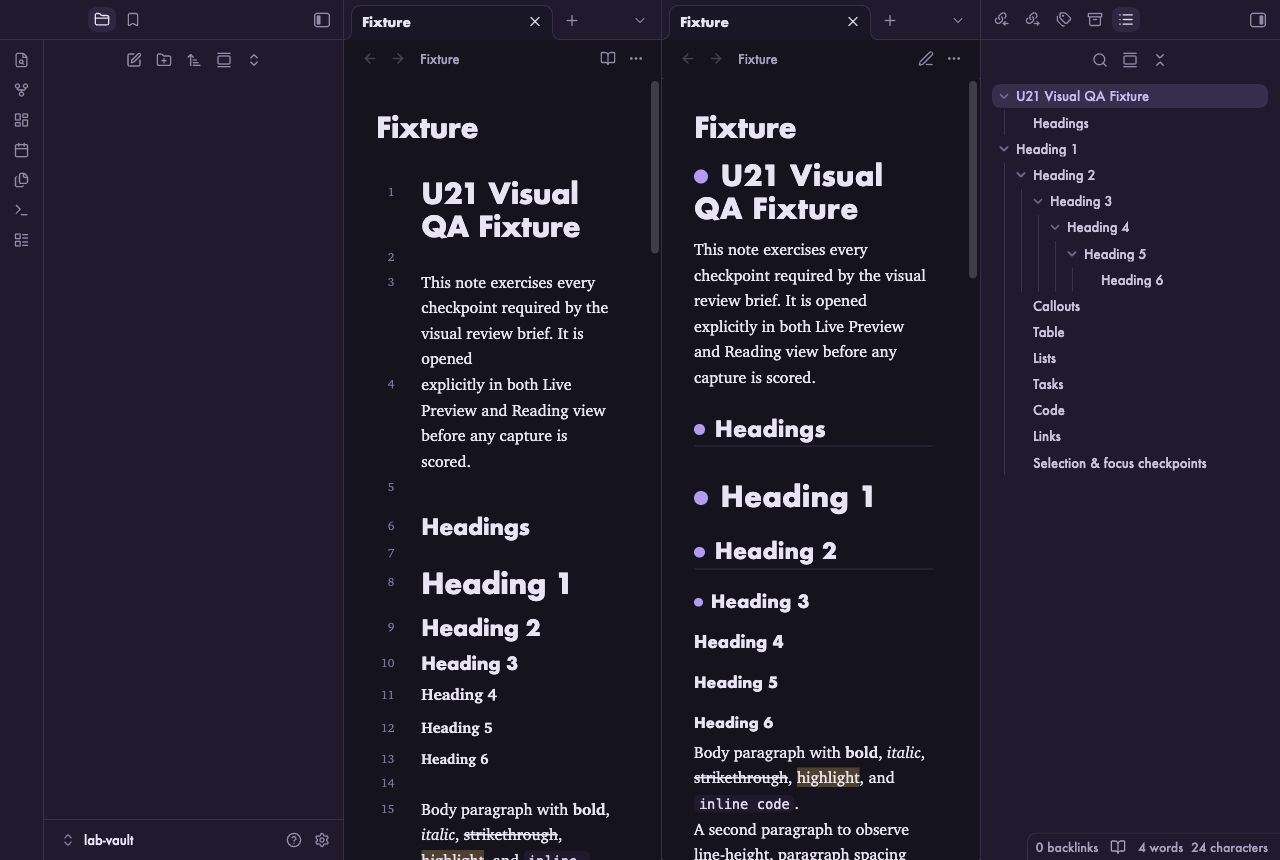
Task: Open the command palette terminal icon
Action: coord(21,210)
